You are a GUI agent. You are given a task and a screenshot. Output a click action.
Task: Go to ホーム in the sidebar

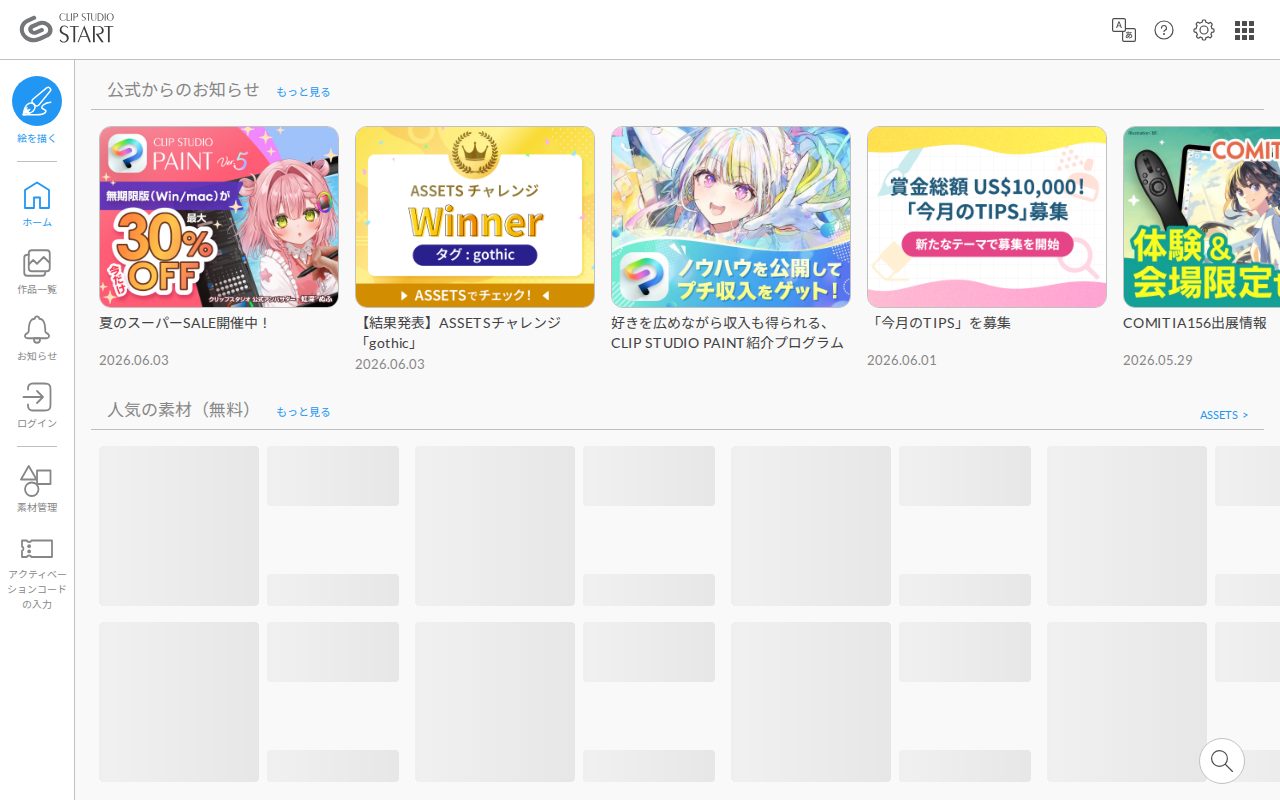point(37,204)
